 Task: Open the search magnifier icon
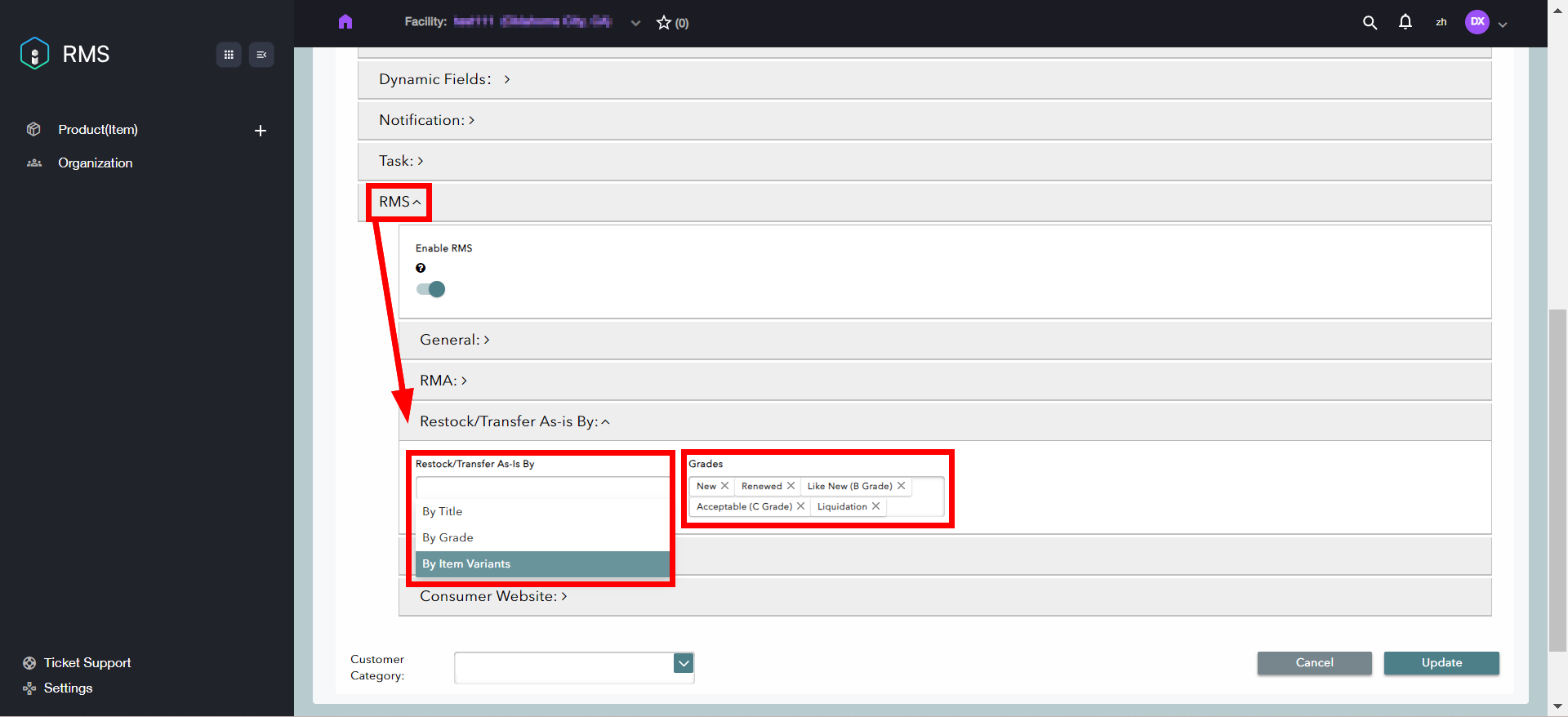[1370, 23]
